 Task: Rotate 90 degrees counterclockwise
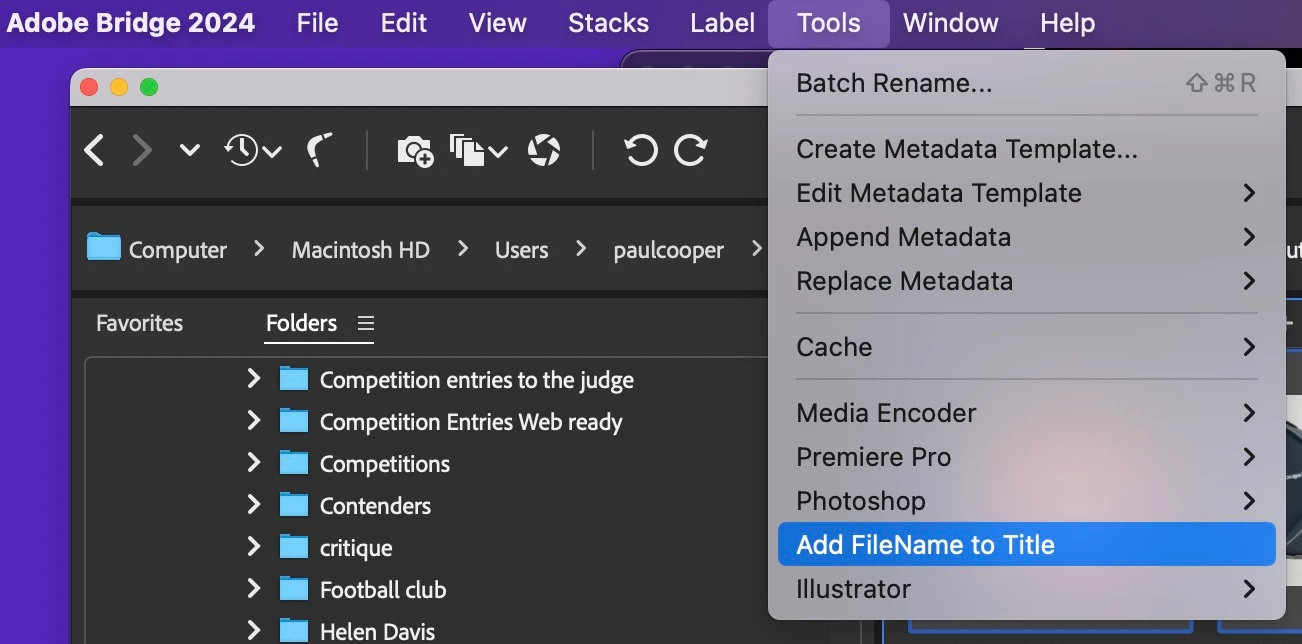641,151
